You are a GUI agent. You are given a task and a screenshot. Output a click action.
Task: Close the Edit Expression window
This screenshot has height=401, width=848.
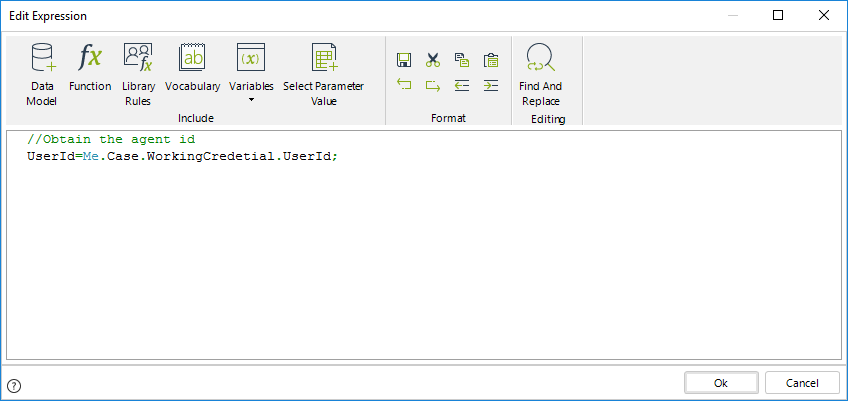[x=823, y=15]
